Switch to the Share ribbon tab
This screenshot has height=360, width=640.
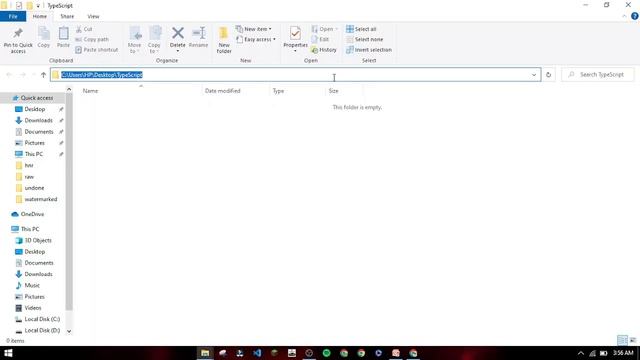67,16
